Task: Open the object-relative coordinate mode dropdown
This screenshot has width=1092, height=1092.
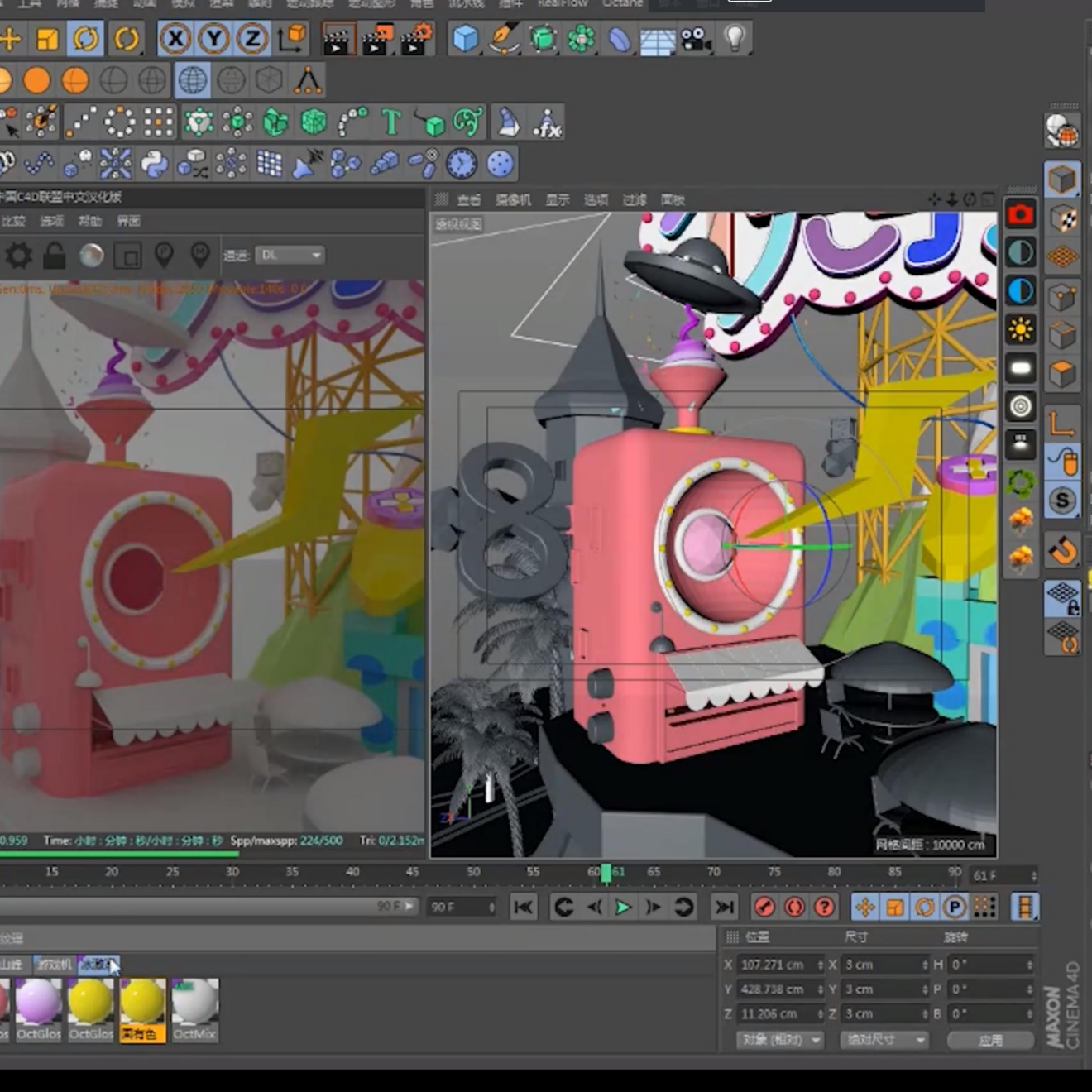Action: coord(780,1040)
